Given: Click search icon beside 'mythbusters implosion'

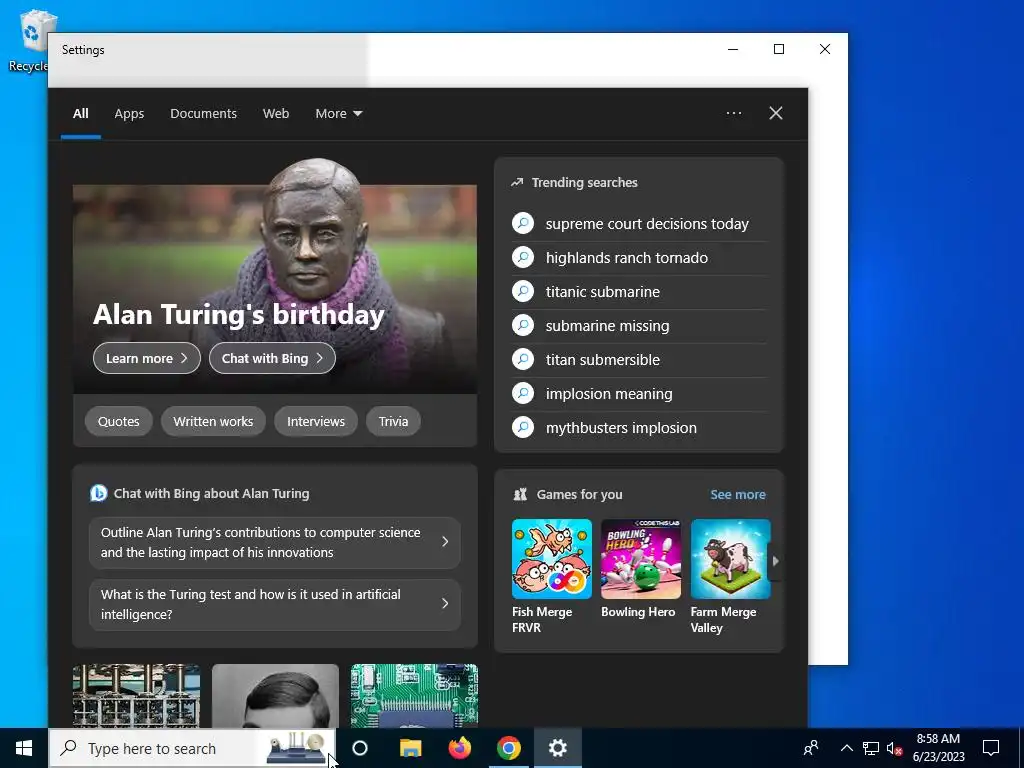Looking at the screenshot, I should tap(523, 427).
